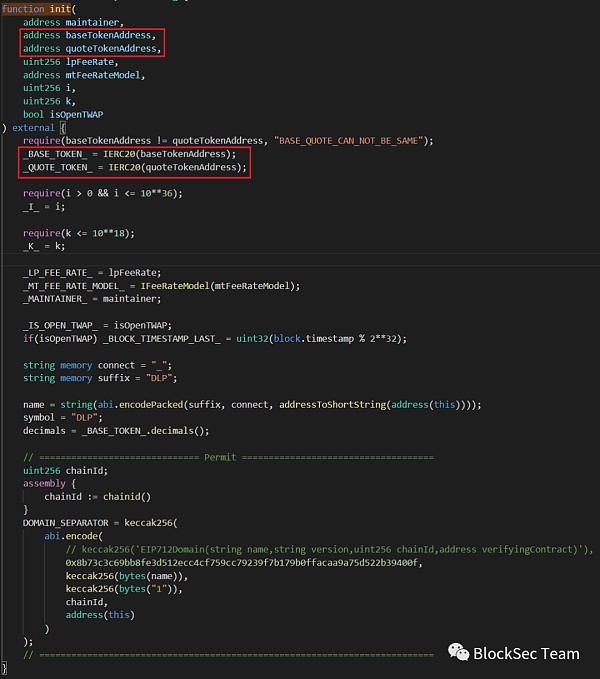
Task: Click the require(k <= 10**18) line
Action: pos(78,232)
